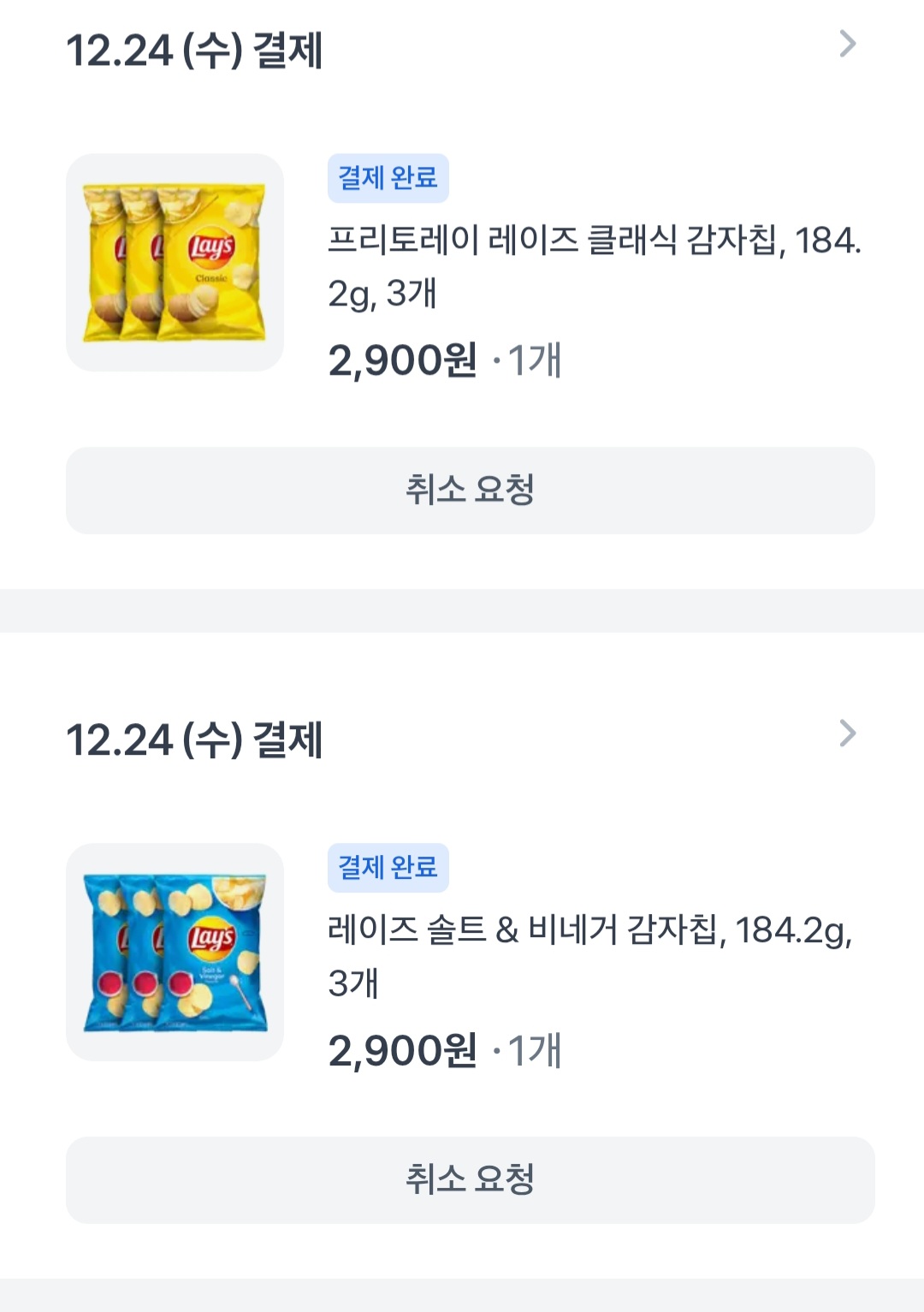The image size is (924, 1312).
Task: Tap the first 12.24 (수) 결제 header
Action: tap(194, 50)
